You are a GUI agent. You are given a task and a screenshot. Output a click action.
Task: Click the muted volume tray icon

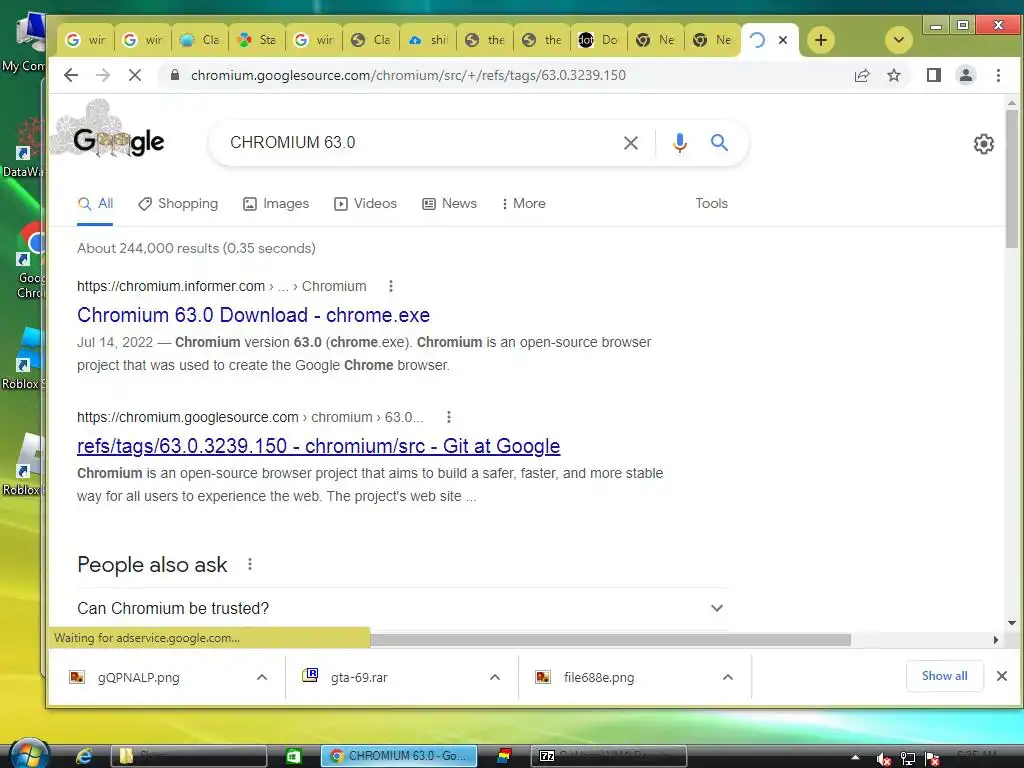883,759
